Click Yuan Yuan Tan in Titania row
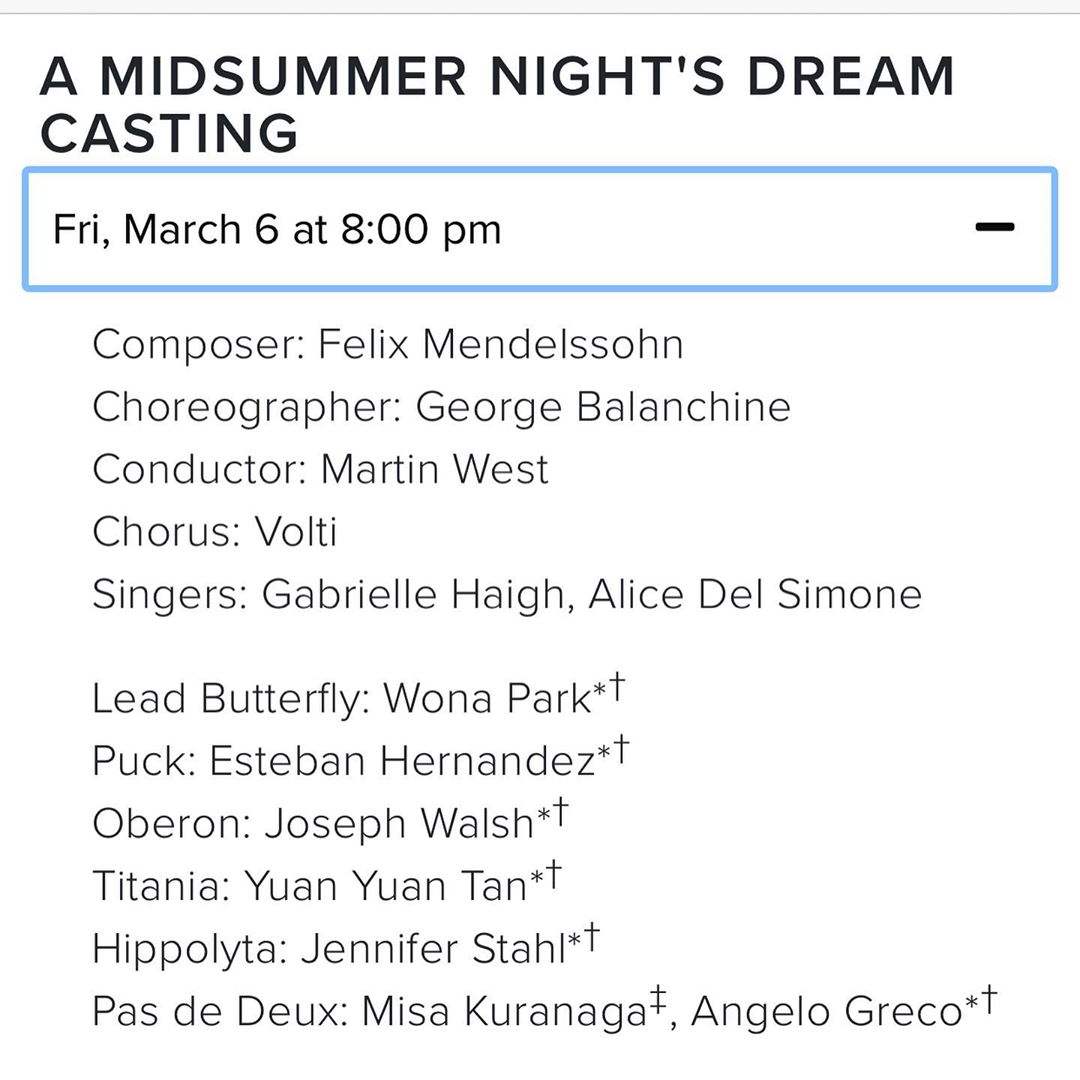Screen dimensions: 1080x1080 (x=385, y=886)
